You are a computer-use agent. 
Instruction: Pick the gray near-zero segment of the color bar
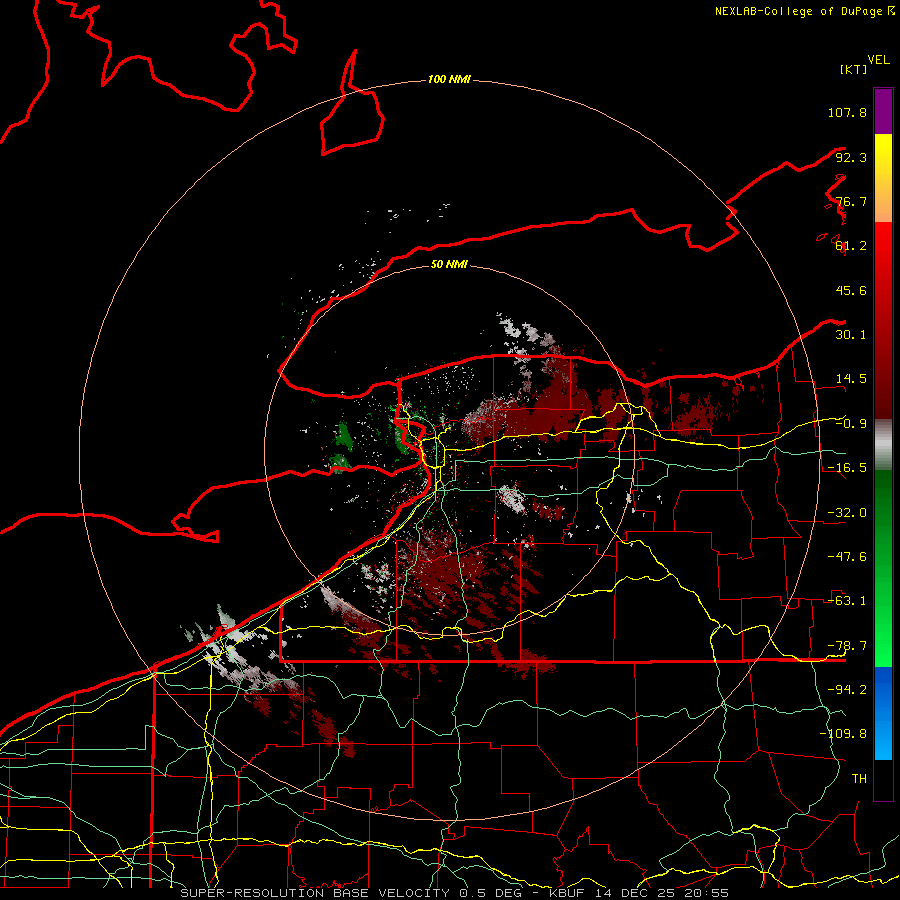[x=883, y=445]
